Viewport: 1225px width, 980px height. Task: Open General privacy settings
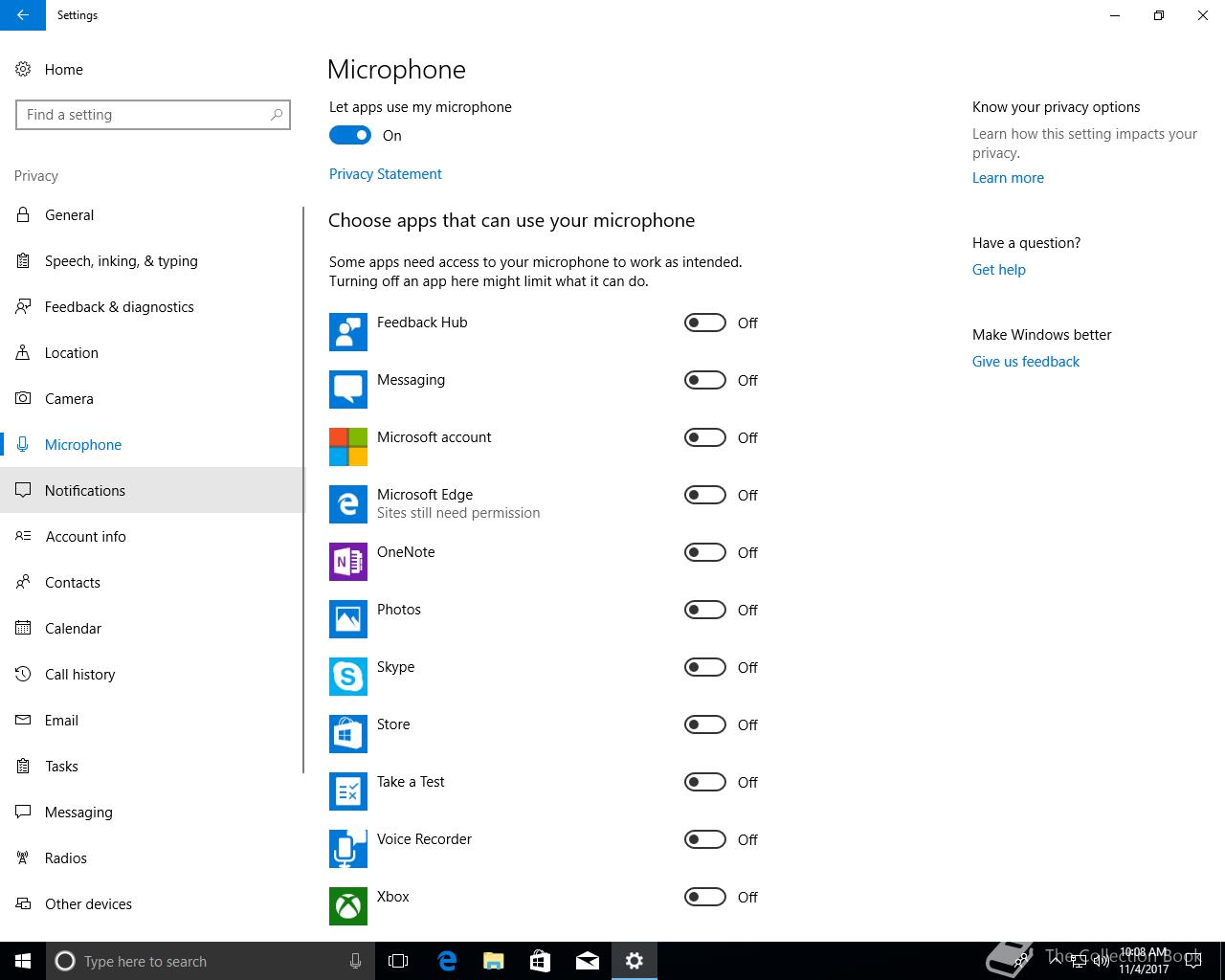pos(151,215)
